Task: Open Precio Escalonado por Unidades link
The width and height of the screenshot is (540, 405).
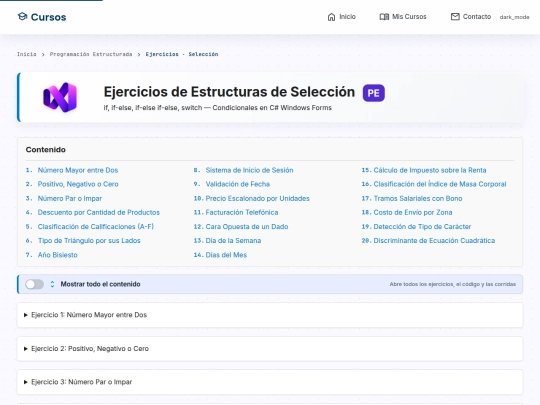Action: point(258,198)
